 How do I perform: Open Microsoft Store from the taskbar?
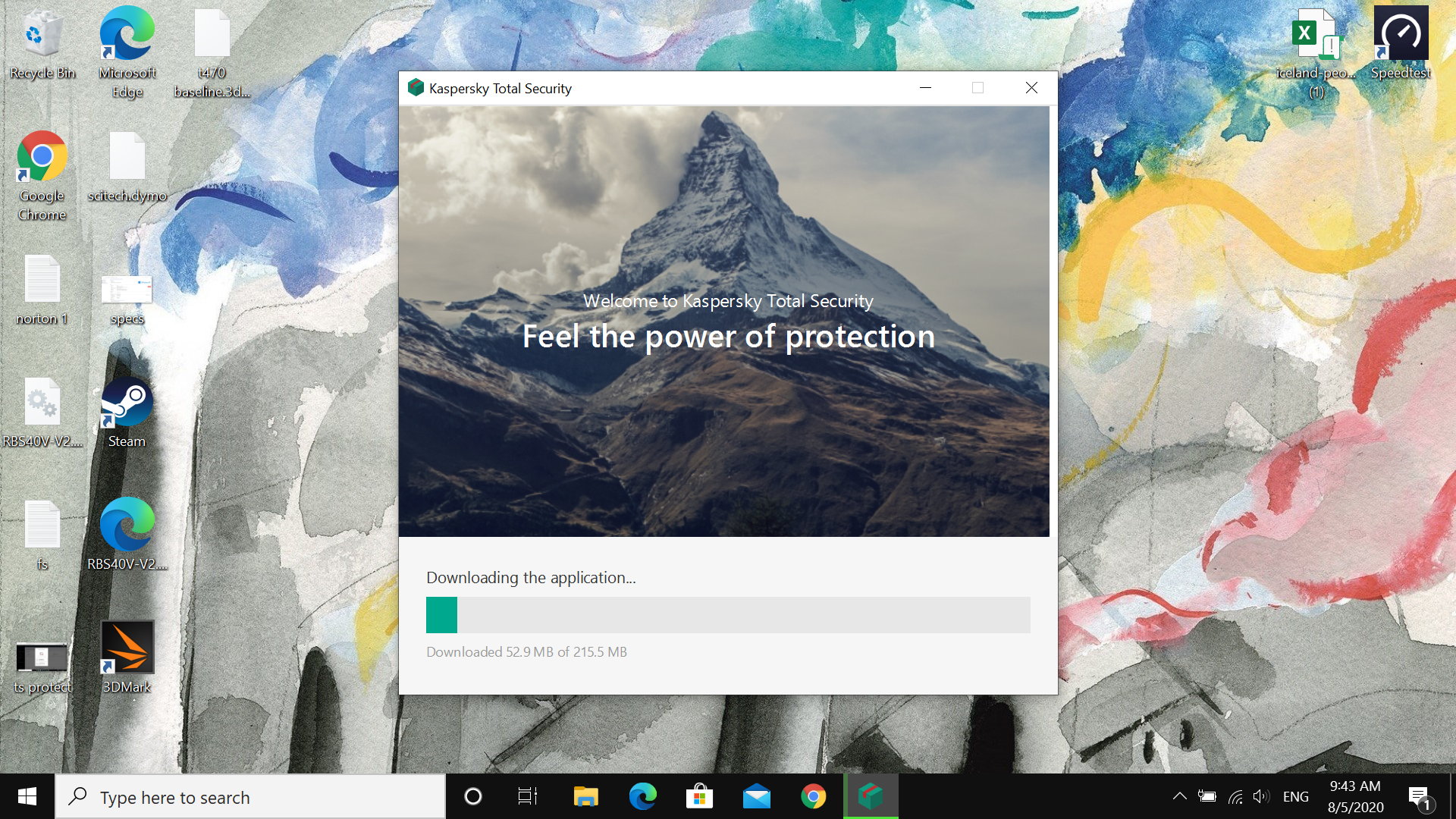click(x=699, y=796)
